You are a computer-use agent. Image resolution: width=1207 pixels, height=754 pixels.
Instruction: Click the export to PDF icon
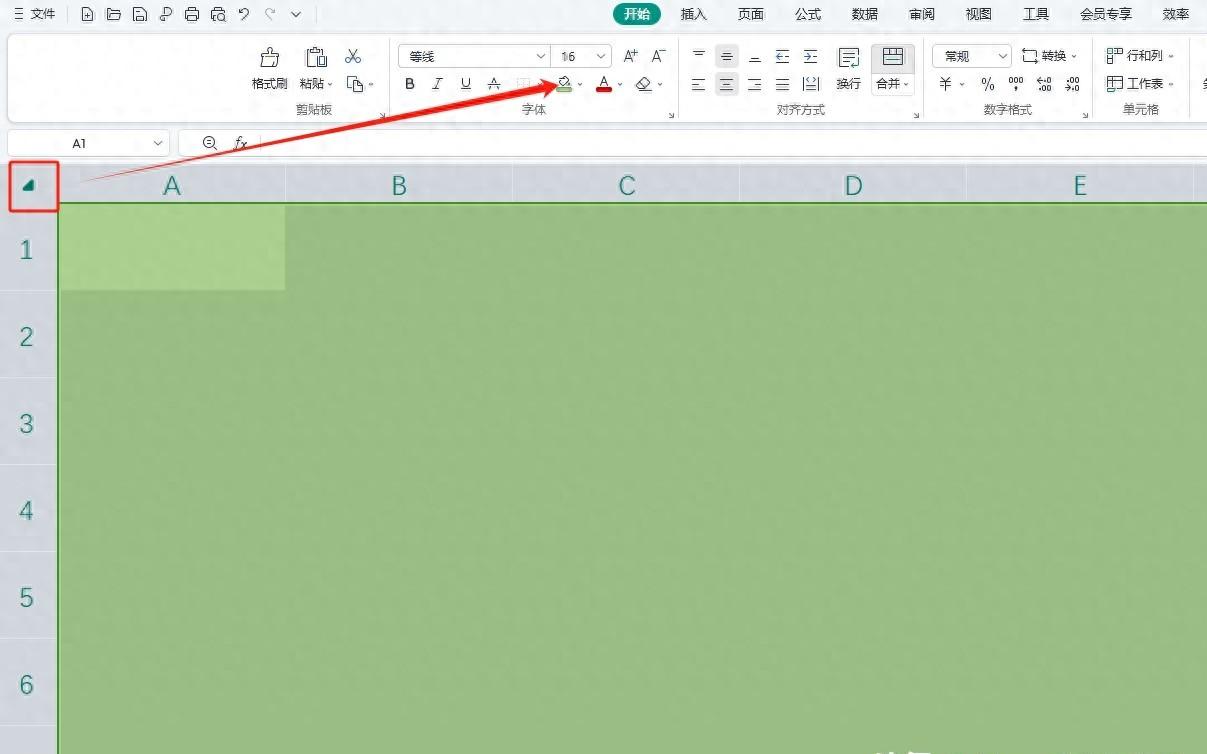pos(166,14)
